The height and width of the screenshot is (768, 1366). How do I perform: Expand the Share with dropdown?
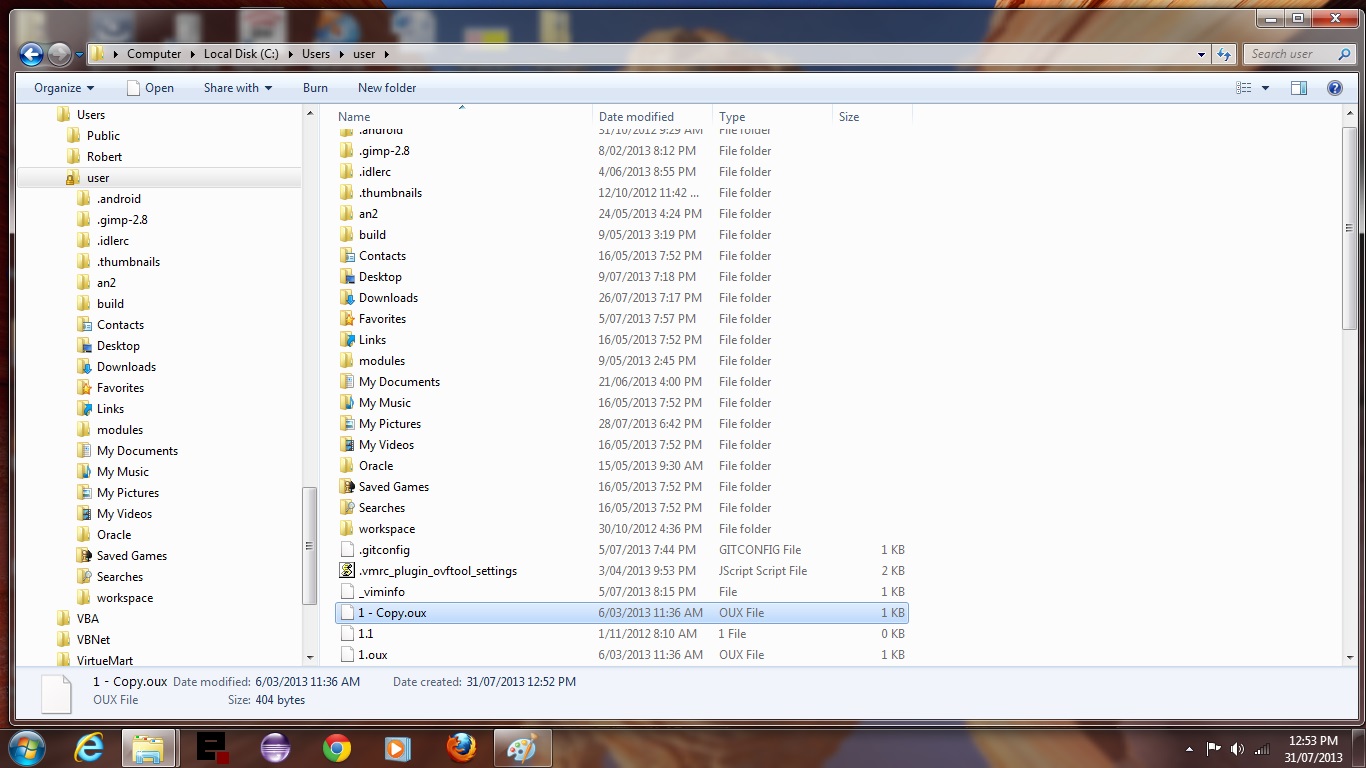(238, 88)
